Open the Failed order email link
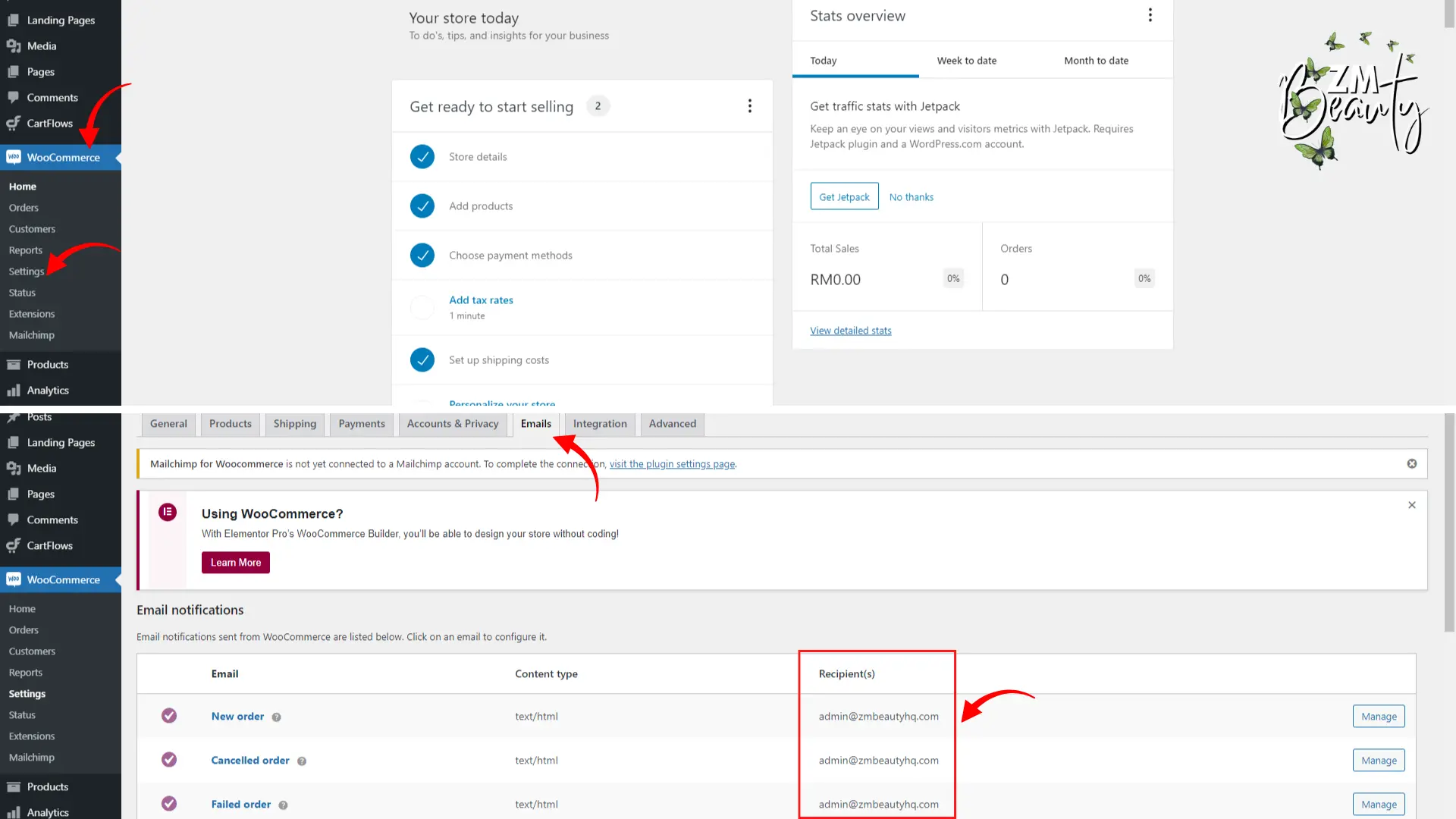This screenshot has width=1456, height=819. pos(240,805)
